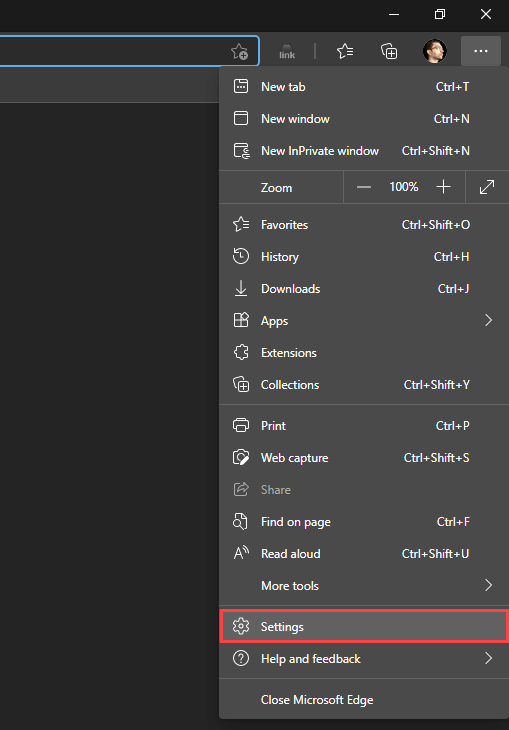The height and width of the screenshot is (730, 509).
Task: Click the add-to-favorites star in the address bar
Action: [x=239, y=51]
